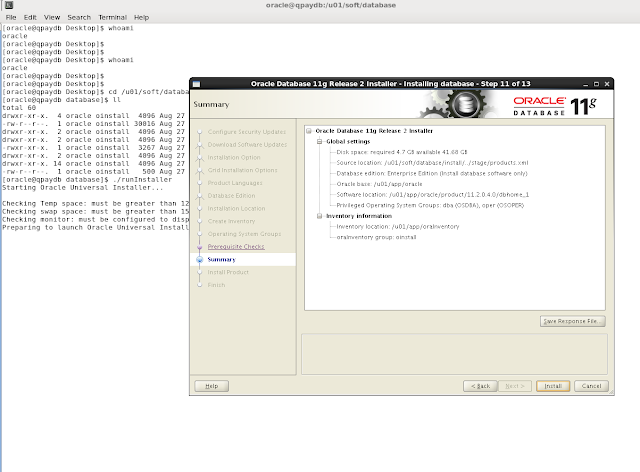Click Save Response File button
This screenshot has width=640, height=472.
click(x=573, y=321)
